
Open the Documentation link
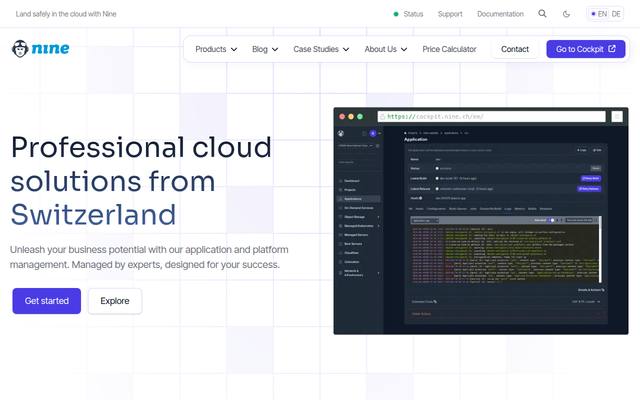(500, 14)
